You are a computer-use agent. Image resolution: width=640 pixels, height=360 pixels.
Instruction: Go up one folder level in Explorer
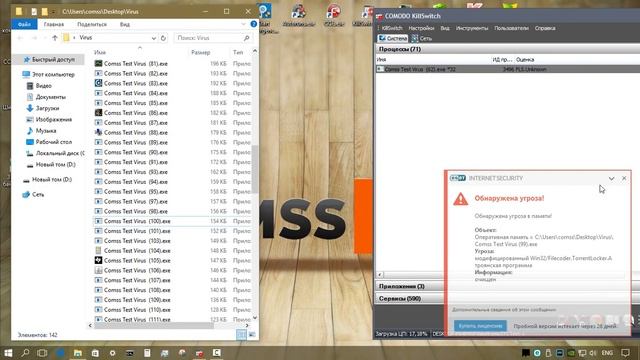(x=55, y=38)
